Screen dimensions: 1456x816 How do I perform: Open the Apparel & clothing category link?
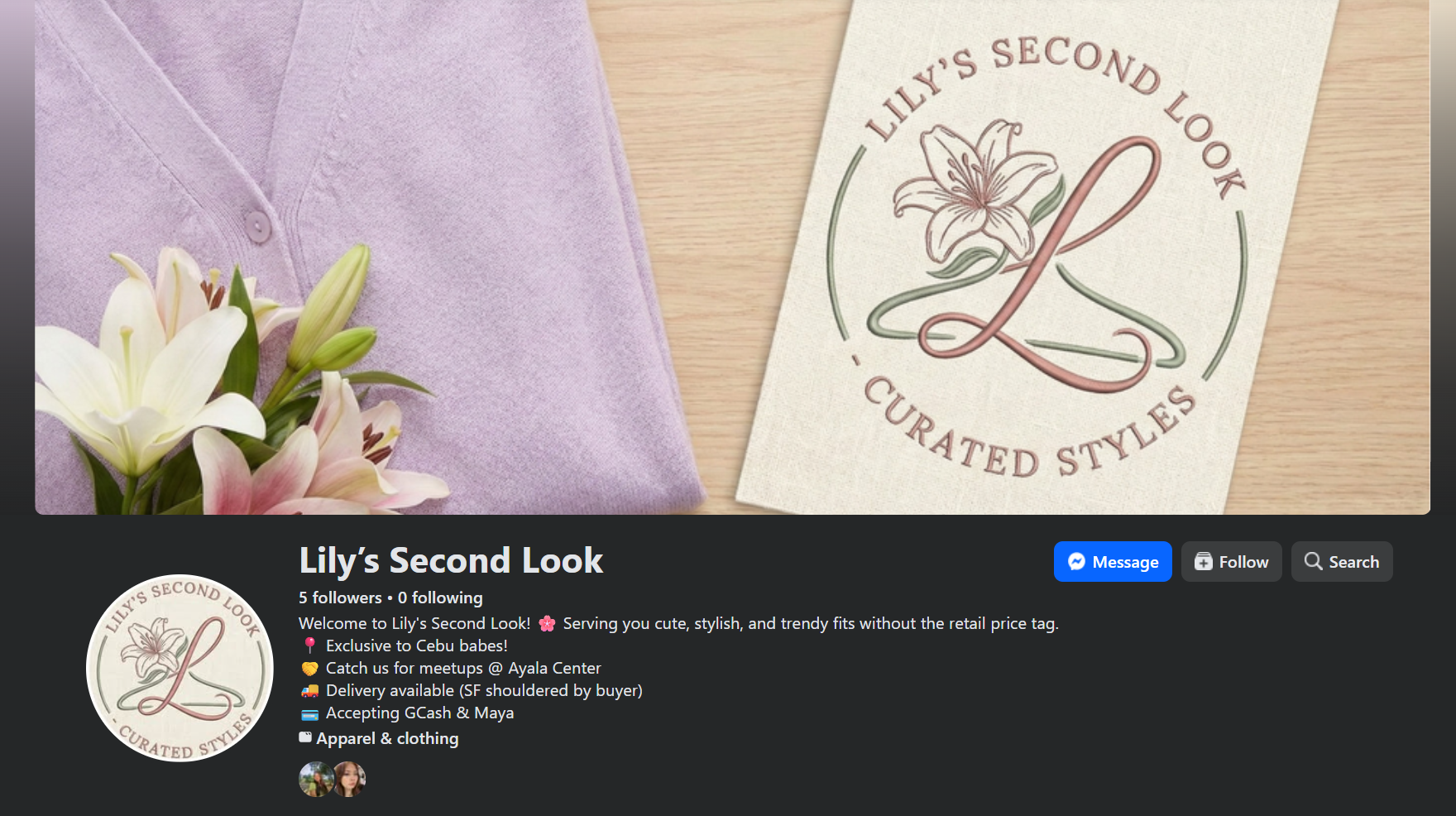pyautogui.click(x=387, y=738)
